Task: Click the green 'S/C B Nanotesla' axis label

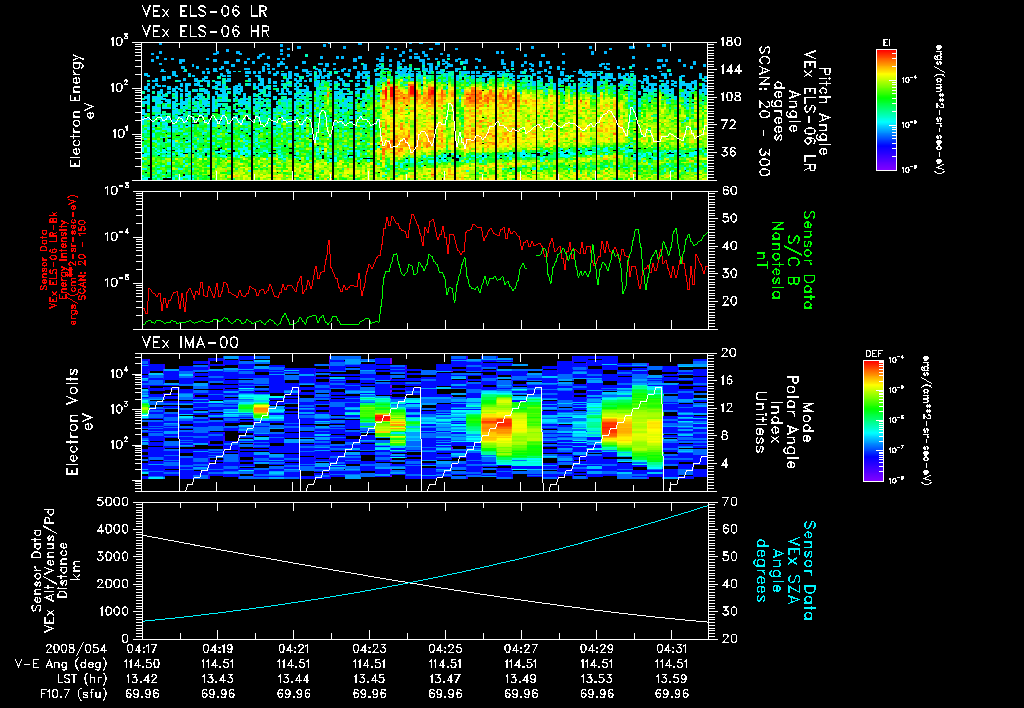Action: pos(784,260)
